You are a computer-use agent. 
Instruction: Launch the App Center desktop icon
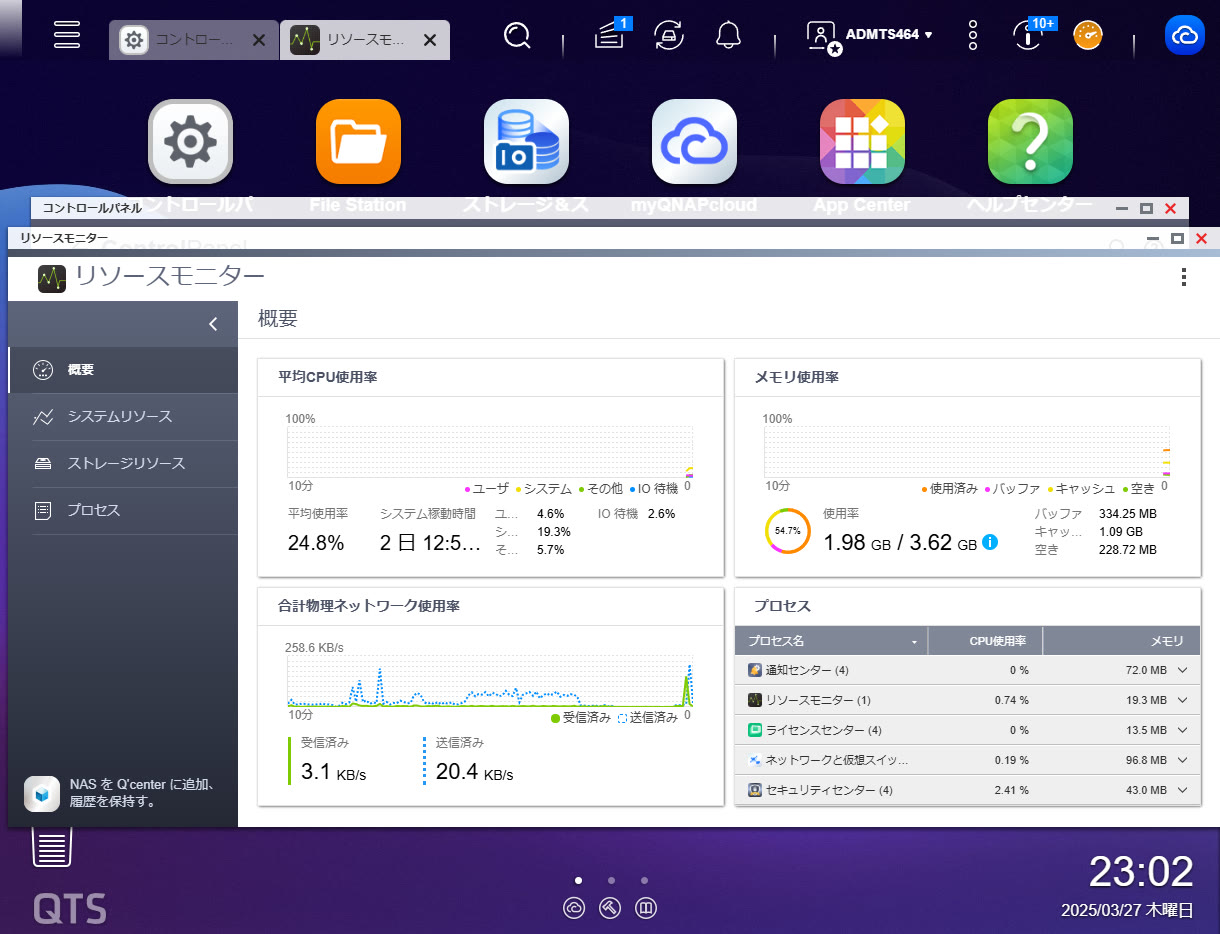pyautogui.click(x=862, y=142)
